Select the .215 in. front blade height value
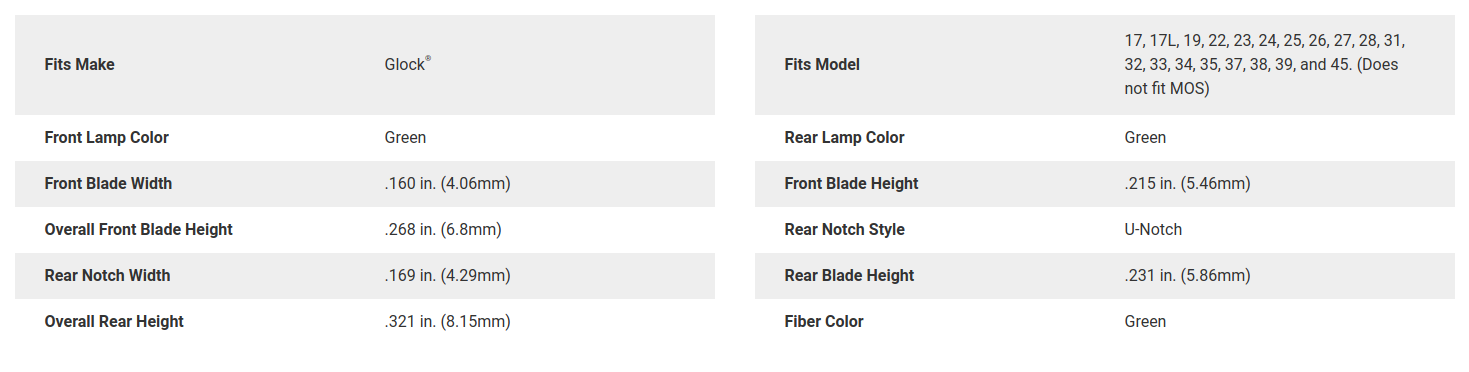Viewport: 1469px width, 372px height. point(1188,184)
